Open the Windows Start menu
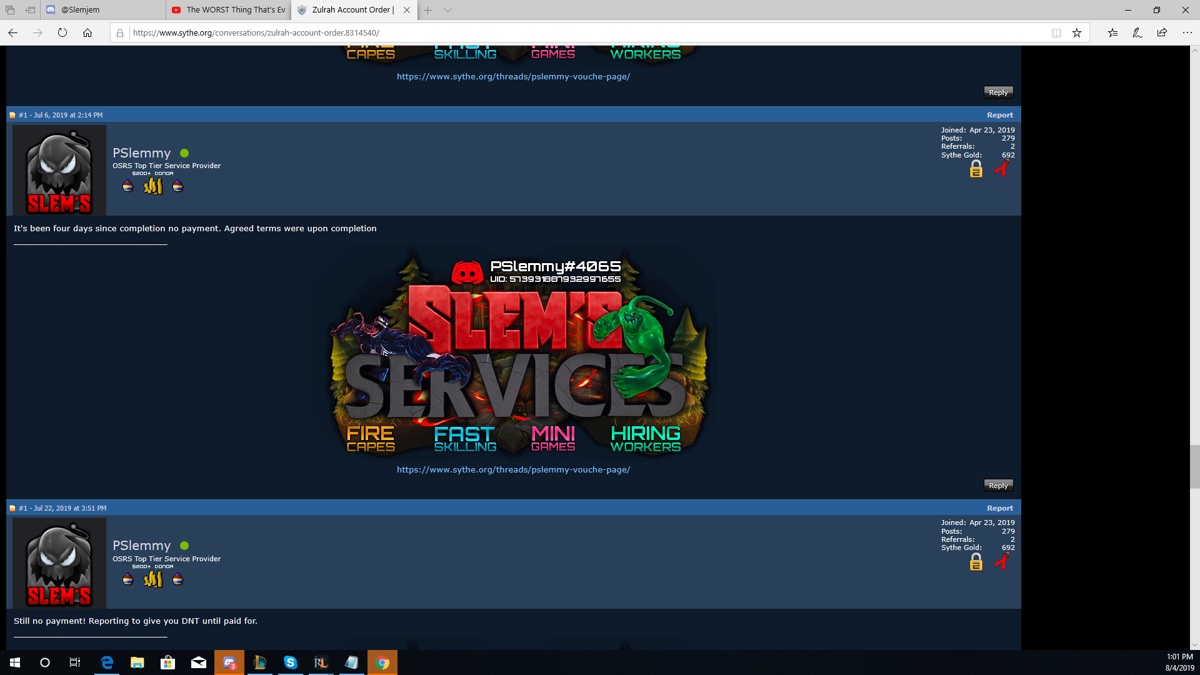This screenshot has width=1200, height=675. click(x=15, y=662)
